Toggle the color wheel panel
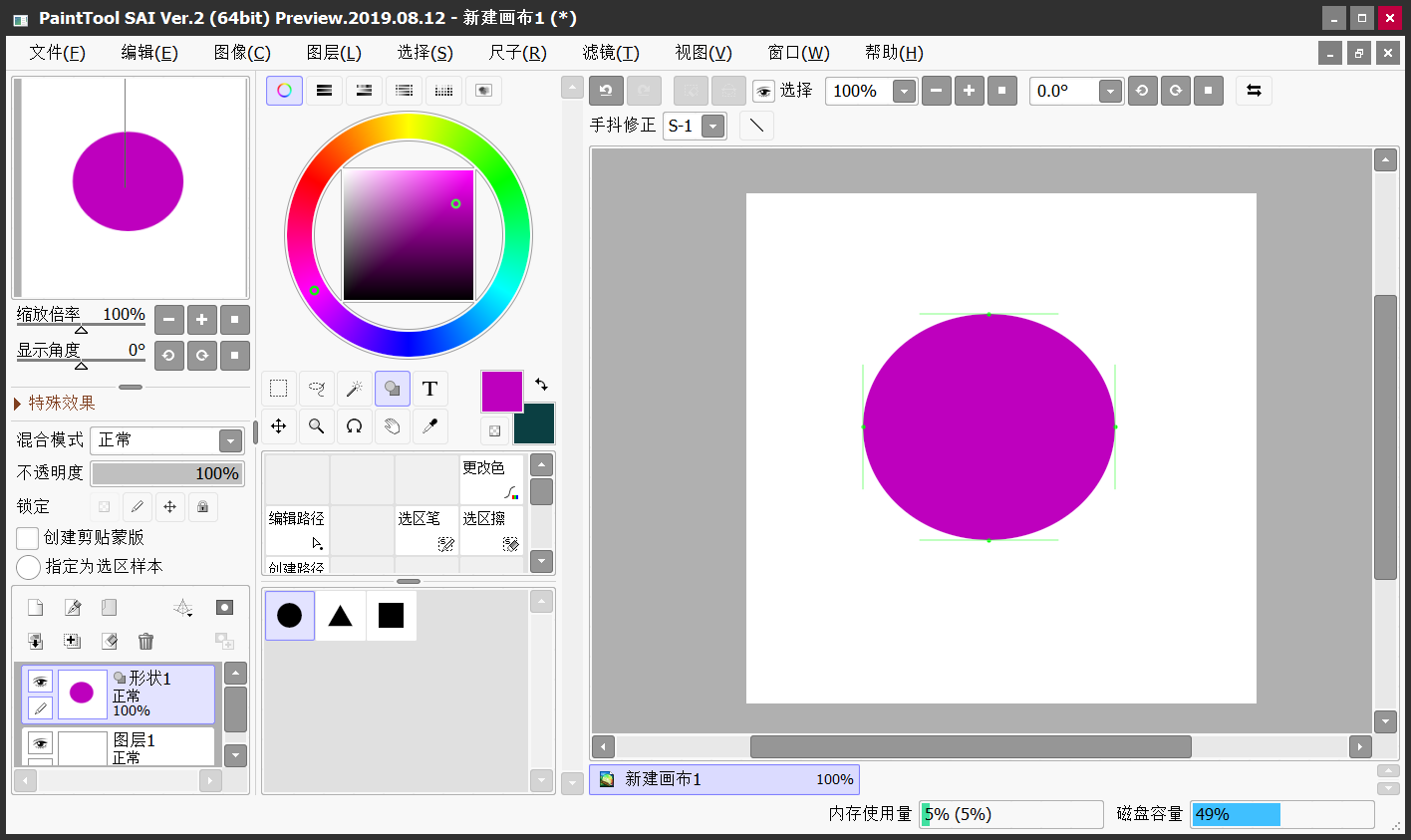The width and height of the screenshot is (1411, 840). click(284, 91)
